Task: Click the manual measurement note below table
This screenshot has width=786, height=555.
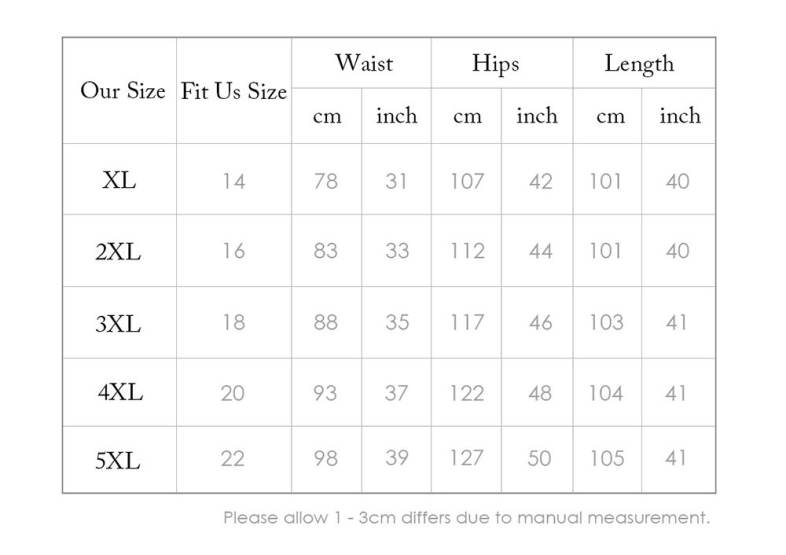Action: (466, 518)
